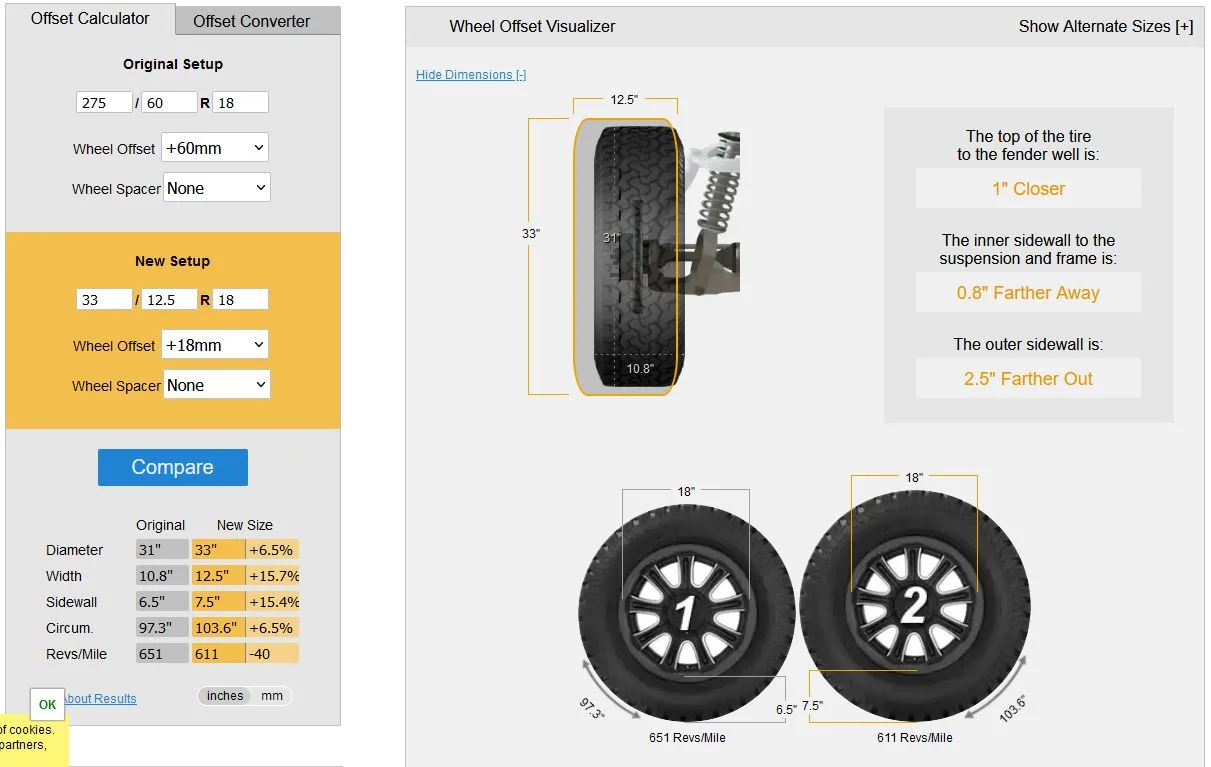Click the new setup width field 12.5
This screenshot has height=767, width=1211.
(168, 299)
